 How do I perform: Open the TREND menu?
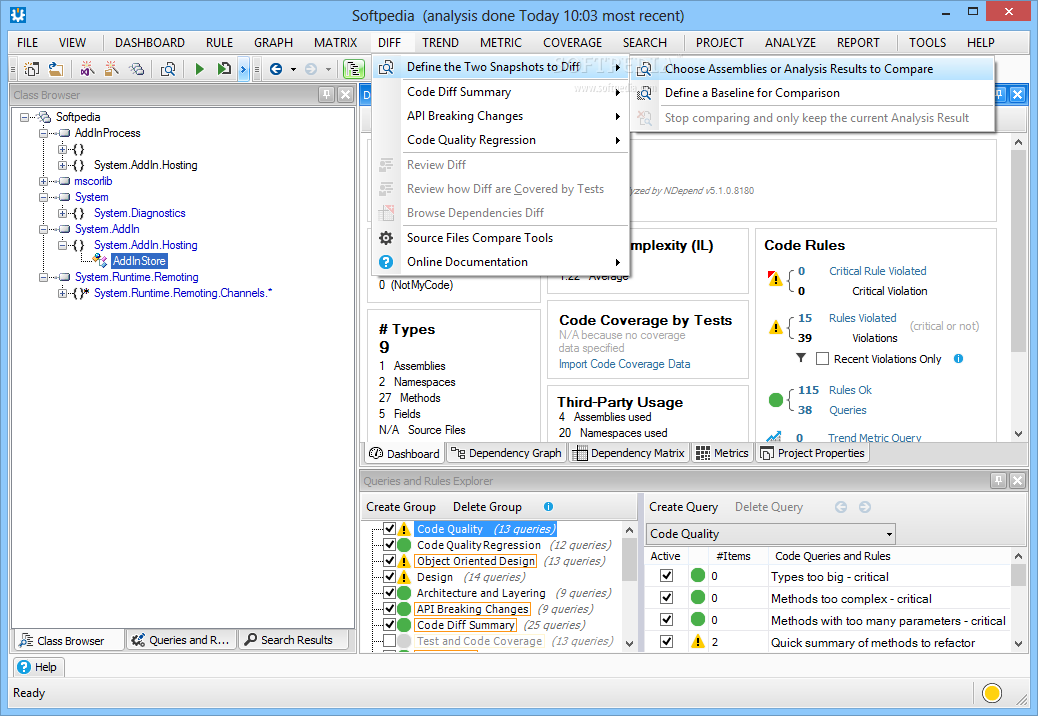[440, 42]
